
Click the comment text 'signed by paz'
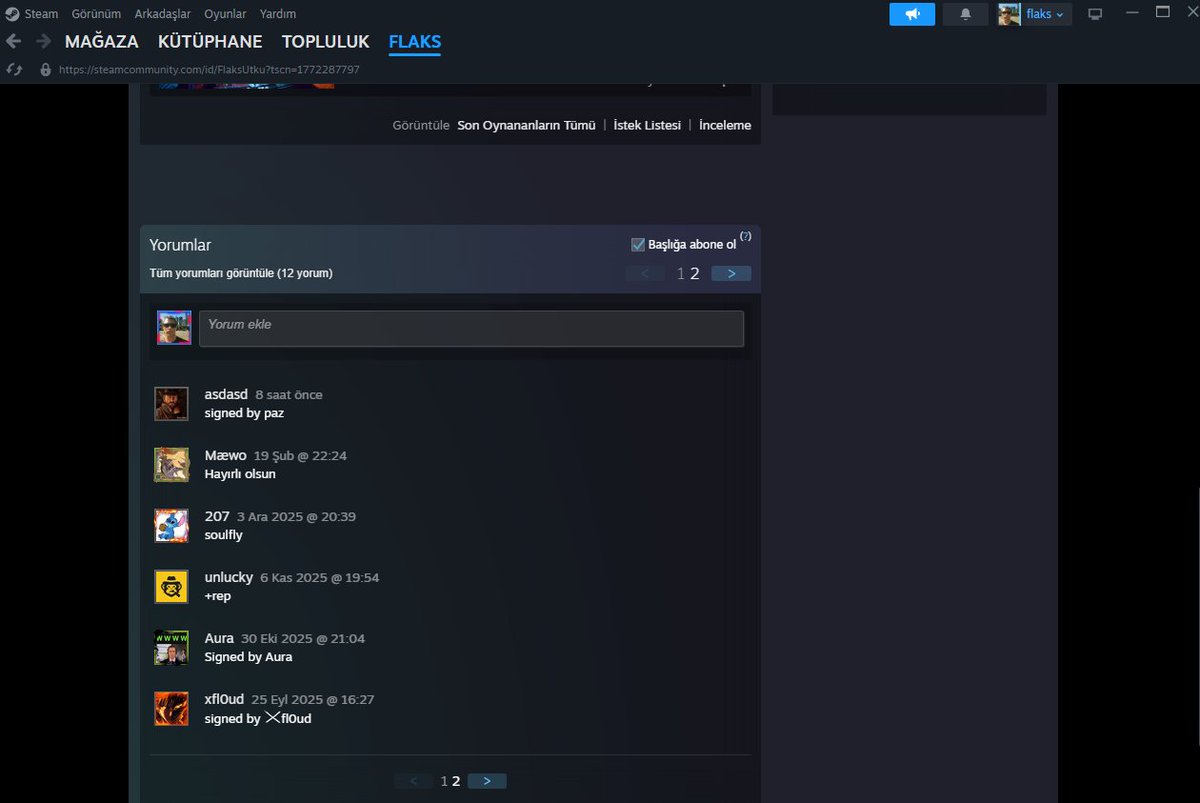click(244, 413)
